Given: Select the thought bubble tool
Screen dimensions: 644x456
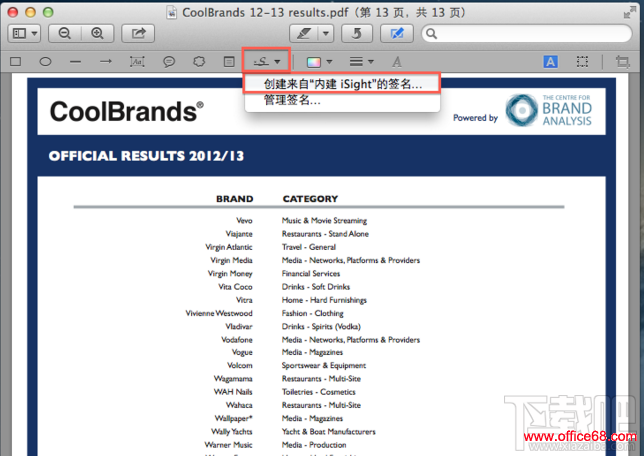Looking at the screenshot, I should coord(199,62).
